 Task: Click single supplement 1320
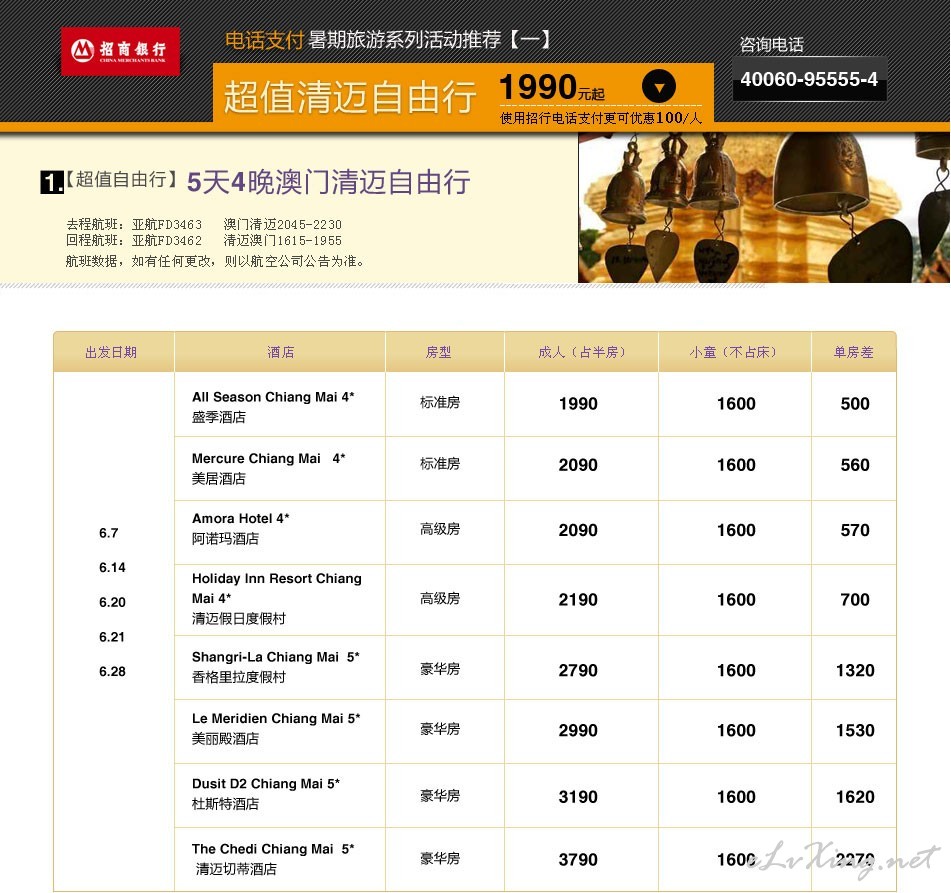[855, 670]
